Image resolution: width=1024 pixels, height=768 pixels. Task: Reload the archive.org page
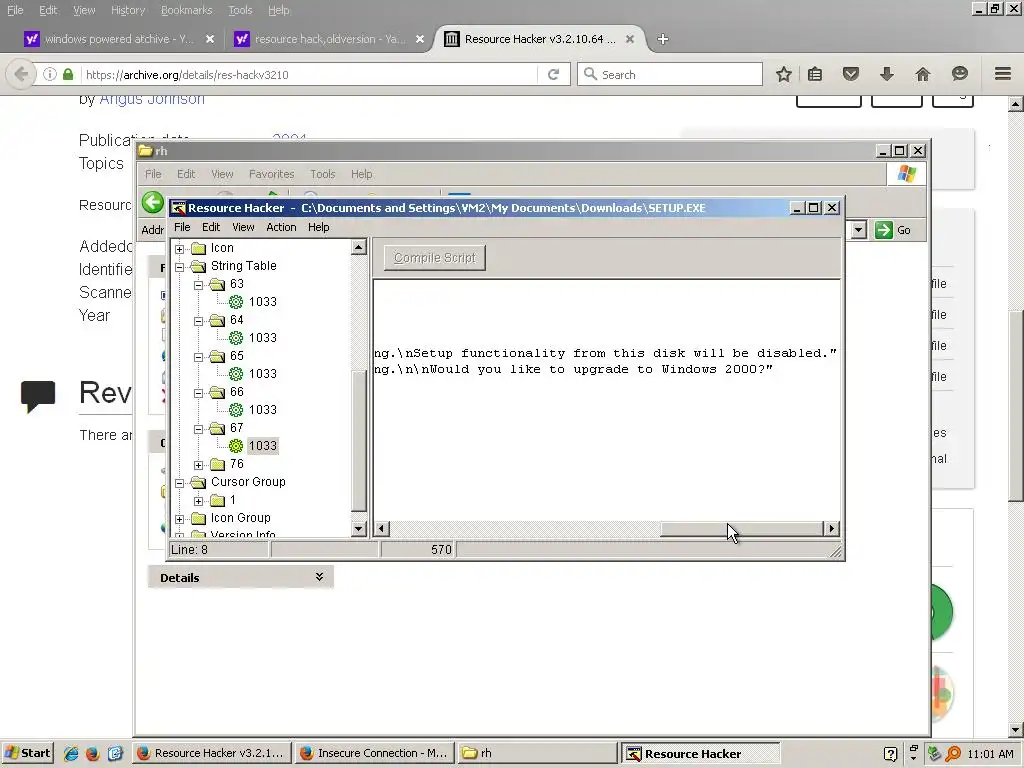[553, 74]
